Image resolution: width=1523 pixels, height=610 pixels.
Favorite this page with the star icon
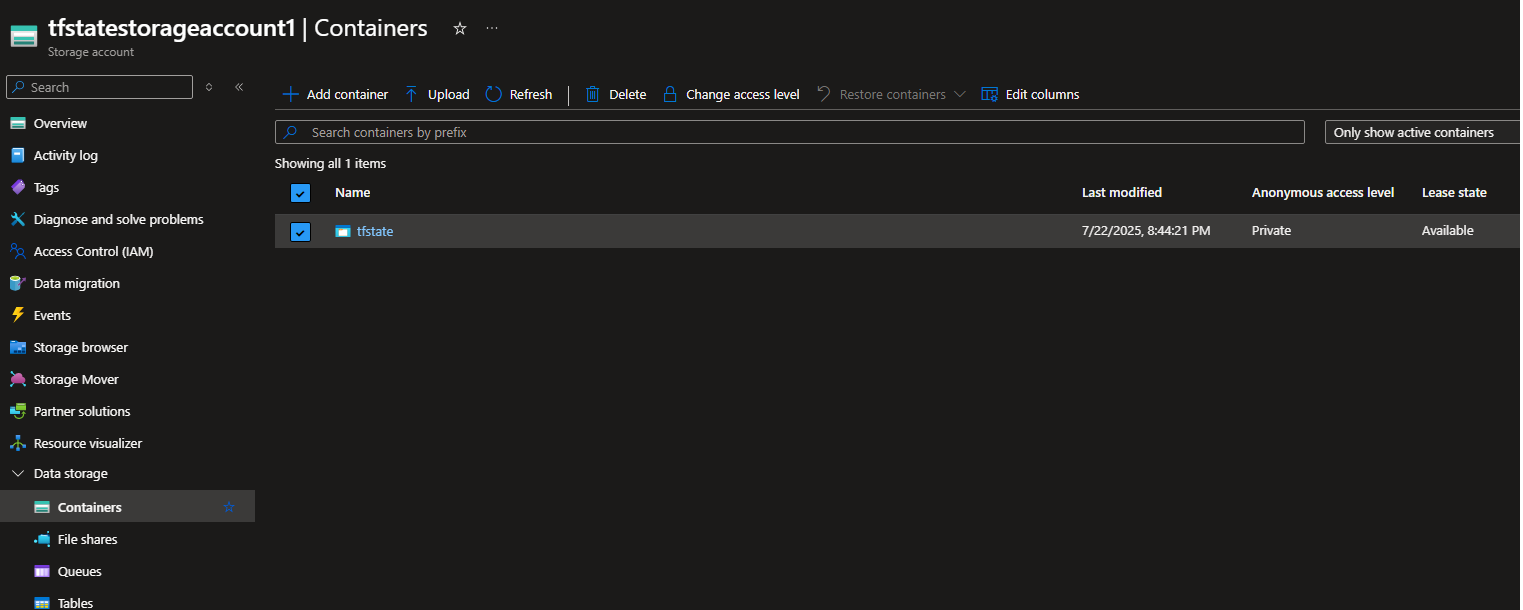[x=460, y=29]
